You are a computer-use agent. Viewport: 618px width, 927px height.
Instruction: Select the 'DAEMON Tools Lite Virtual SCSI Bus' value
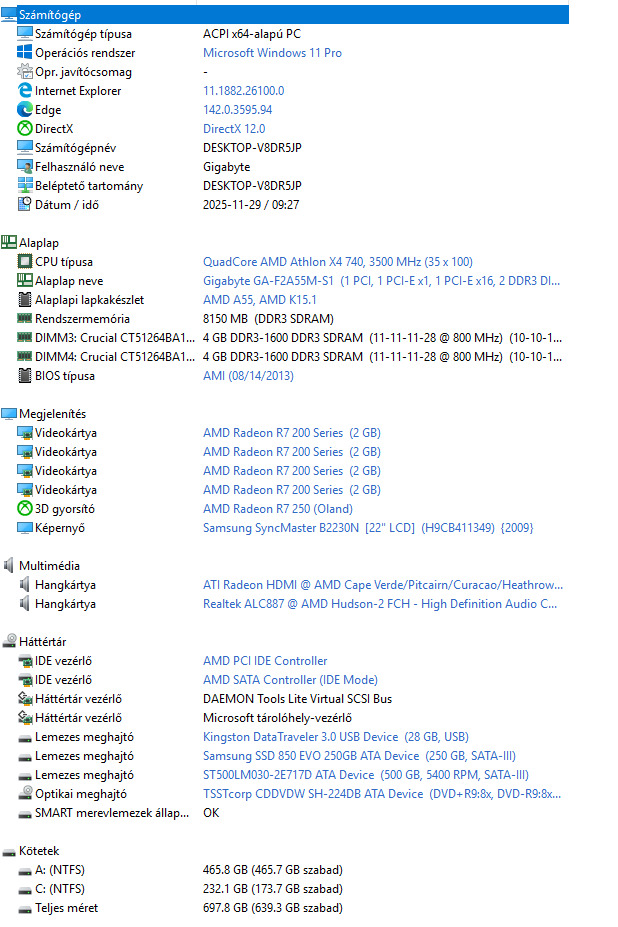[x=297, y=699]
